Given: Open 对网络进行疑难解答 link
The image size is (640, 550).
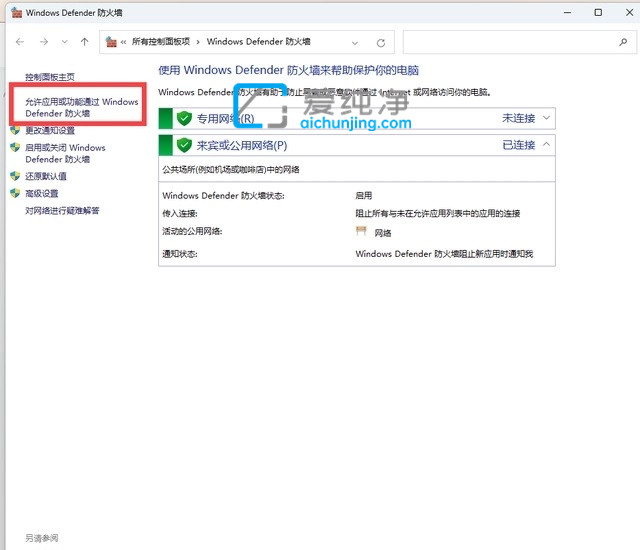Looking at the screenshot, I should tap(62, 211).
